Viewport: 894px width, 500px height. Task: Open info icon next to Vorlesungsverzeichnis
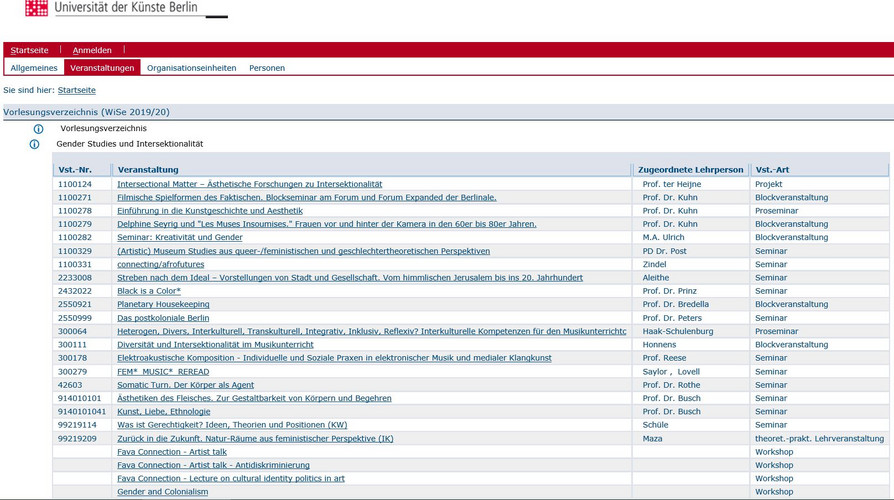click(38, 129)
